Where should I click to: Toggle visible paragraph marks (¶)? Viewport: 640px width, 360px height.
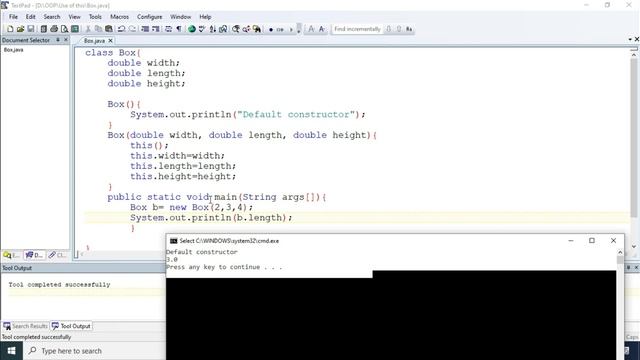coord(179,29)
